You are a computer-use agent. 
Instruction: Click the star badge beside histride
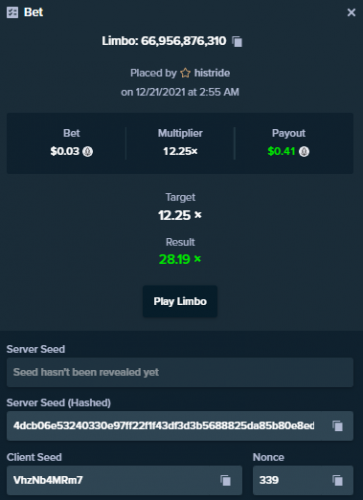point(185,73)
